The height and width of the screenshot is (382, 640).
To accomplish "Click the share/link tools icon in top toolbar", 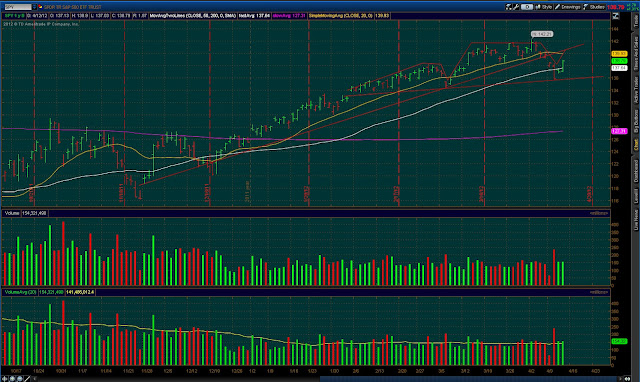I will pos(509,7).
